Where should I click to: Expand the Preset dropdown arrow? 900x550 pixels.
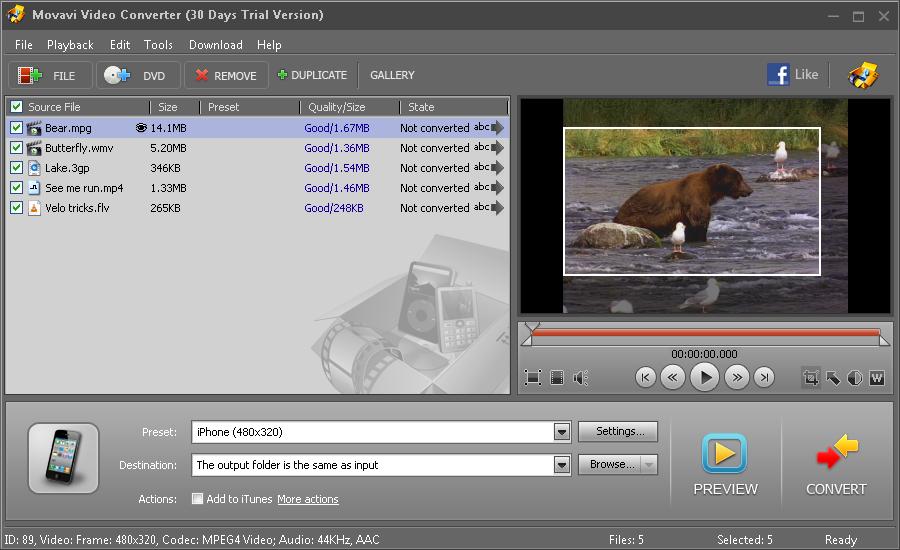562,432
